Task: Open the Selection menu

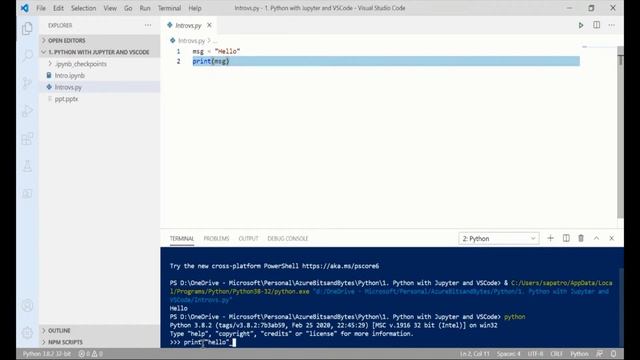Action: (84, 8)
